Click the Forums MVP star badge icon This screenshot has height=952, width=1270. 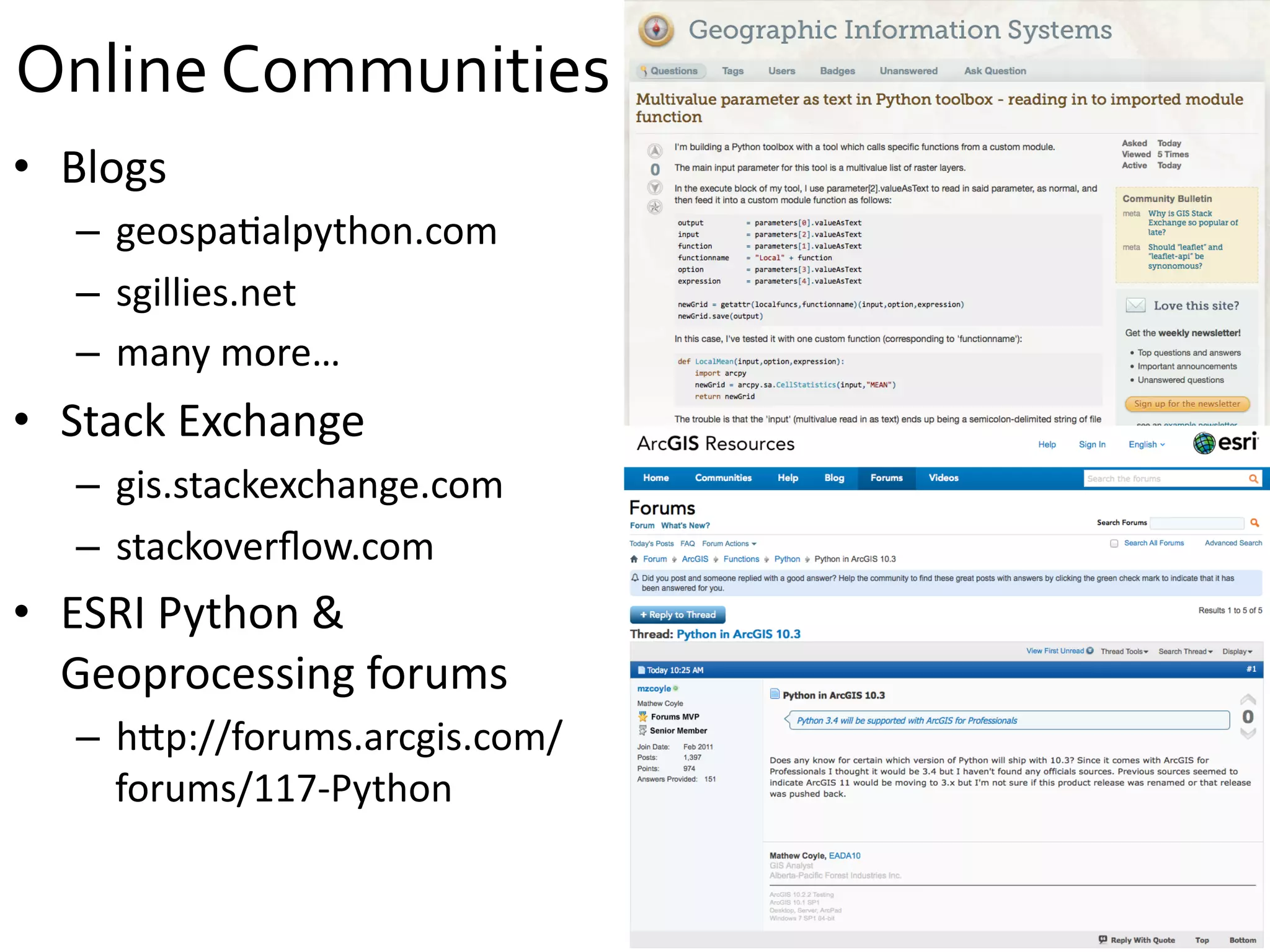[643, 716]
